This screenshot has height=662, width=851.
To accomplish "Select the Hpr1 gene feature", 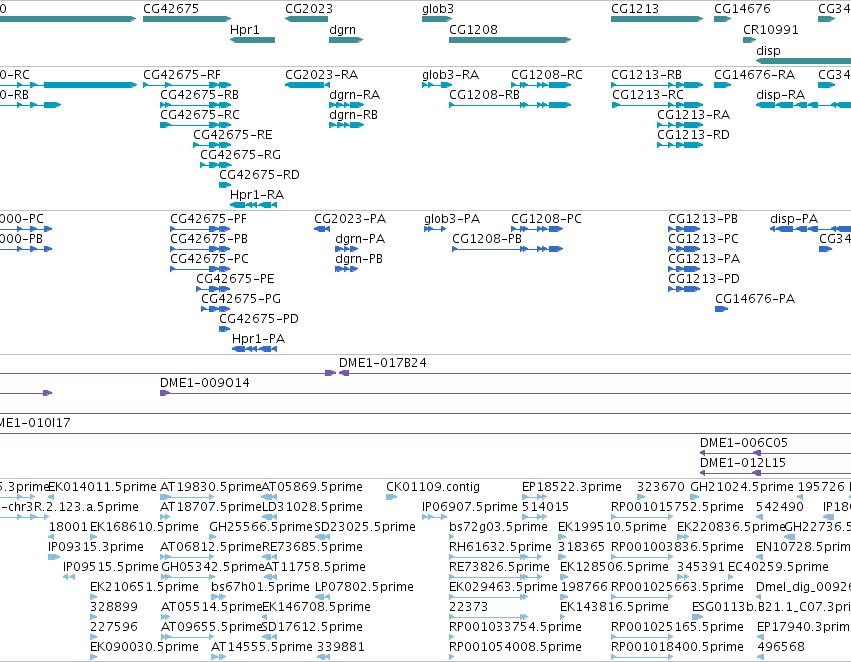I will (252, 40).
